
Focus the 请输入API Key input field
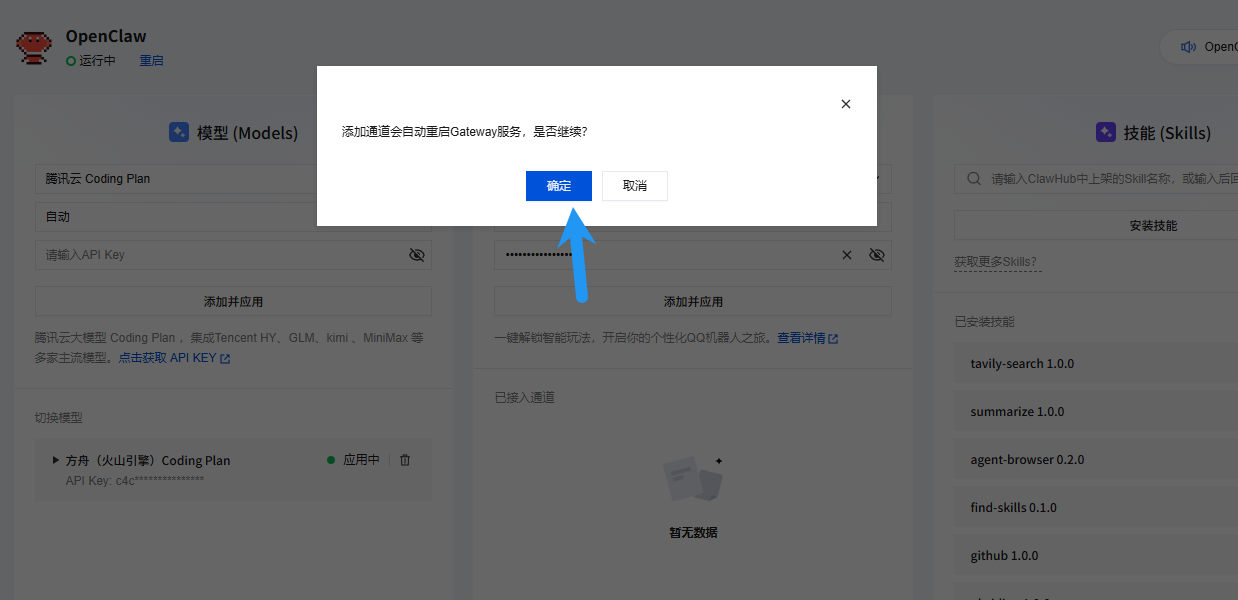220,255
